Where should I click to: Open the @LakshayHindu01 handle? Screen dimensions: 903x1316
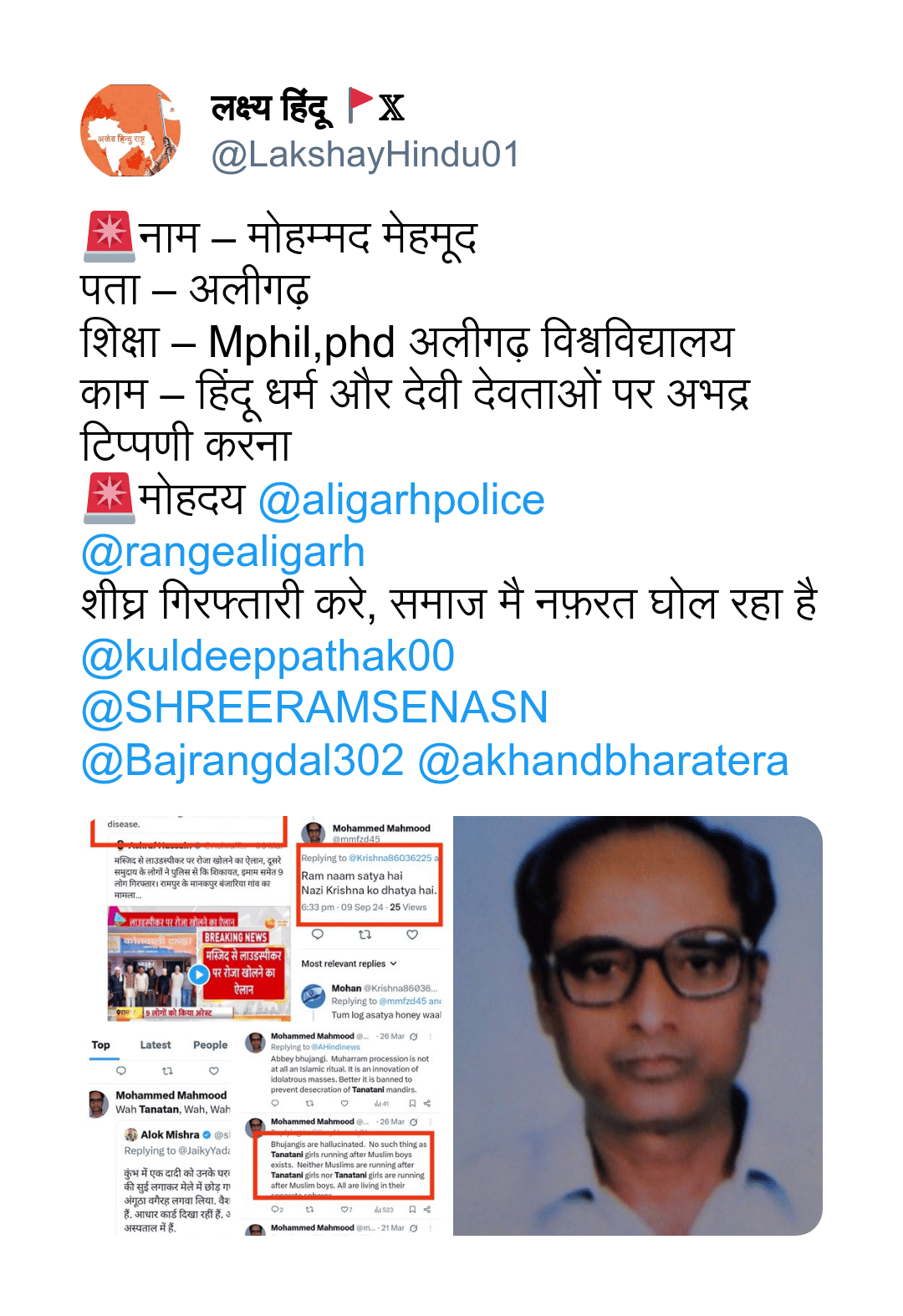[365, 155]
